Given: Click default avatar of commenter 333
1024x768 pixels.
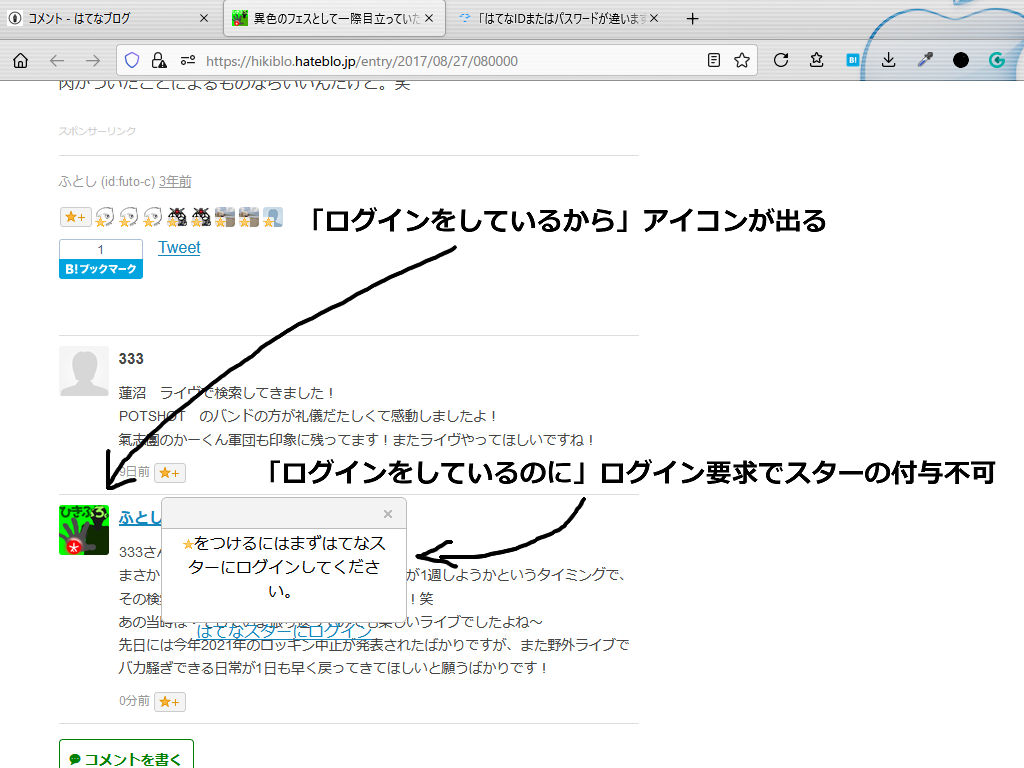Looking at the screenshot, I should (x=84, y=371).
